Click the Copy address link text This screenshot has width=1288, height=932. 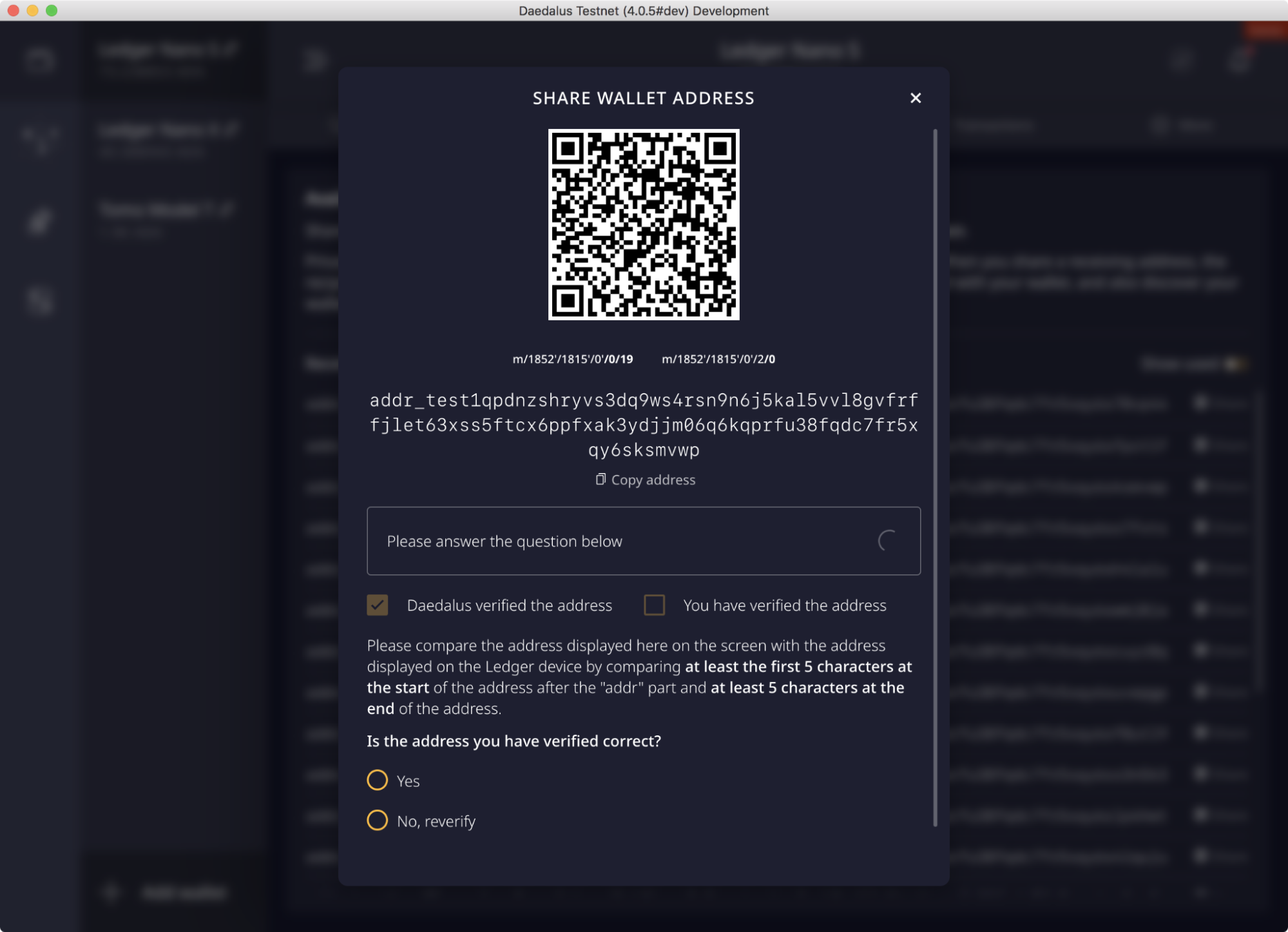(653, 480)
